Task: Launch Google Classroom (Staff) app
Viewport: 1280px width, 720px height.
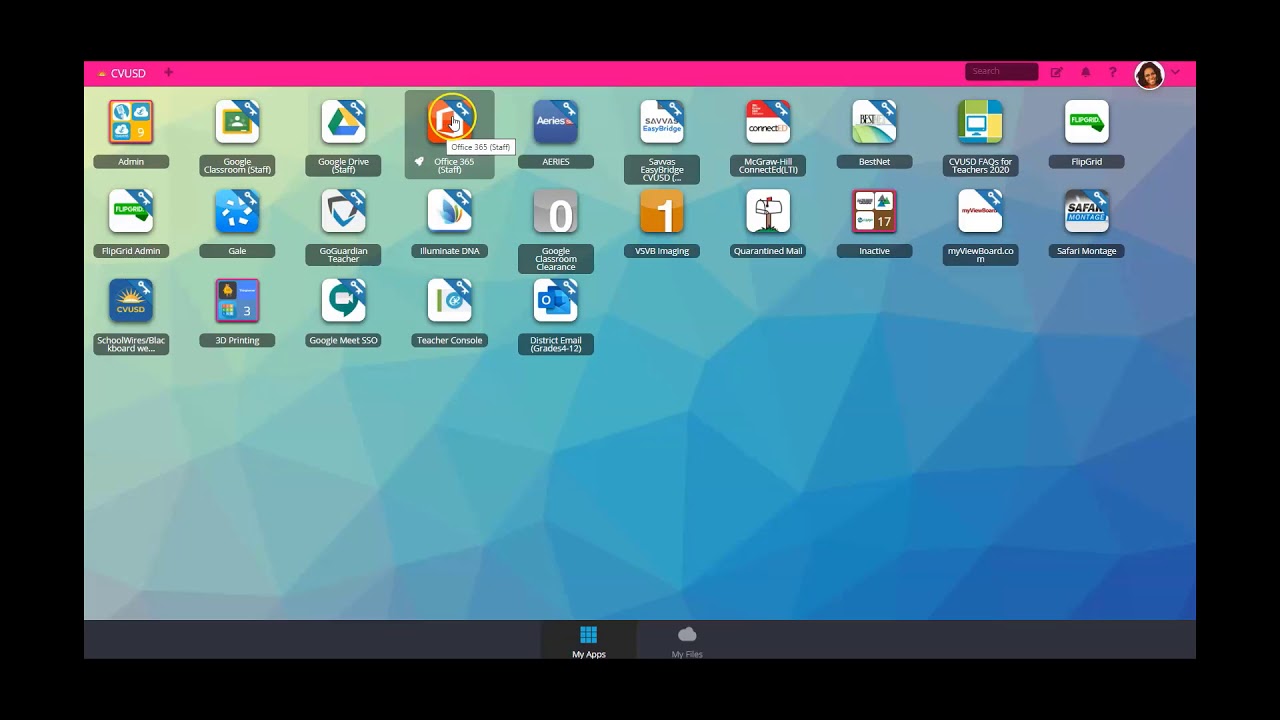Action: (237, 122)
